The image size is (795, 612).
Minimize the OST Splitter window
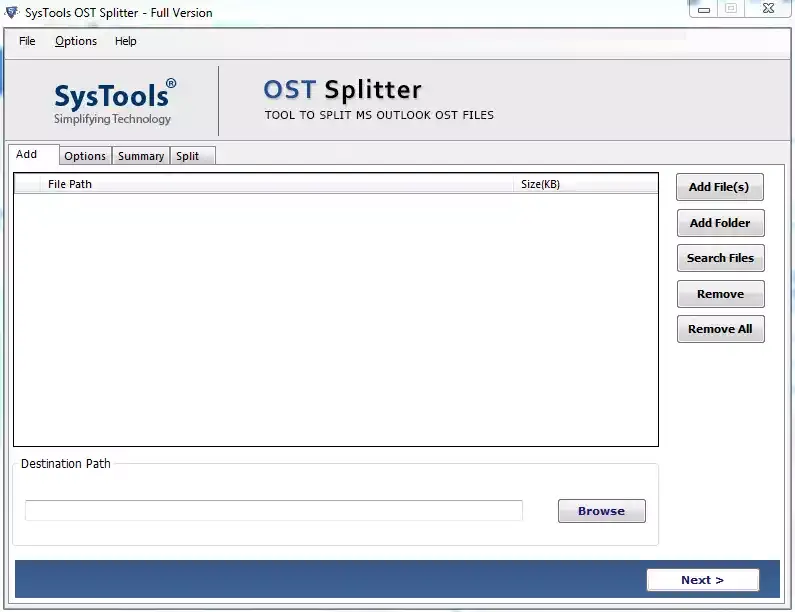704,9
